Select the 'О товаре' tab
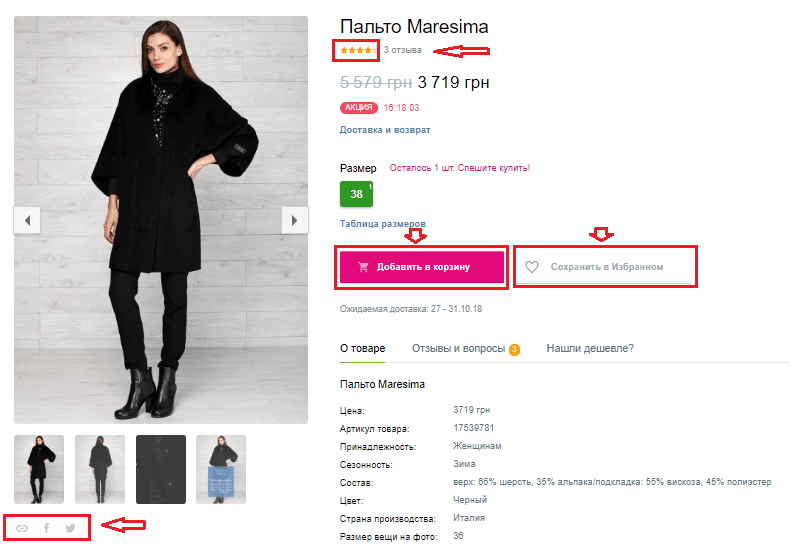Image resolution: width=789 pixels, height=549 pixels. point(362,348)
